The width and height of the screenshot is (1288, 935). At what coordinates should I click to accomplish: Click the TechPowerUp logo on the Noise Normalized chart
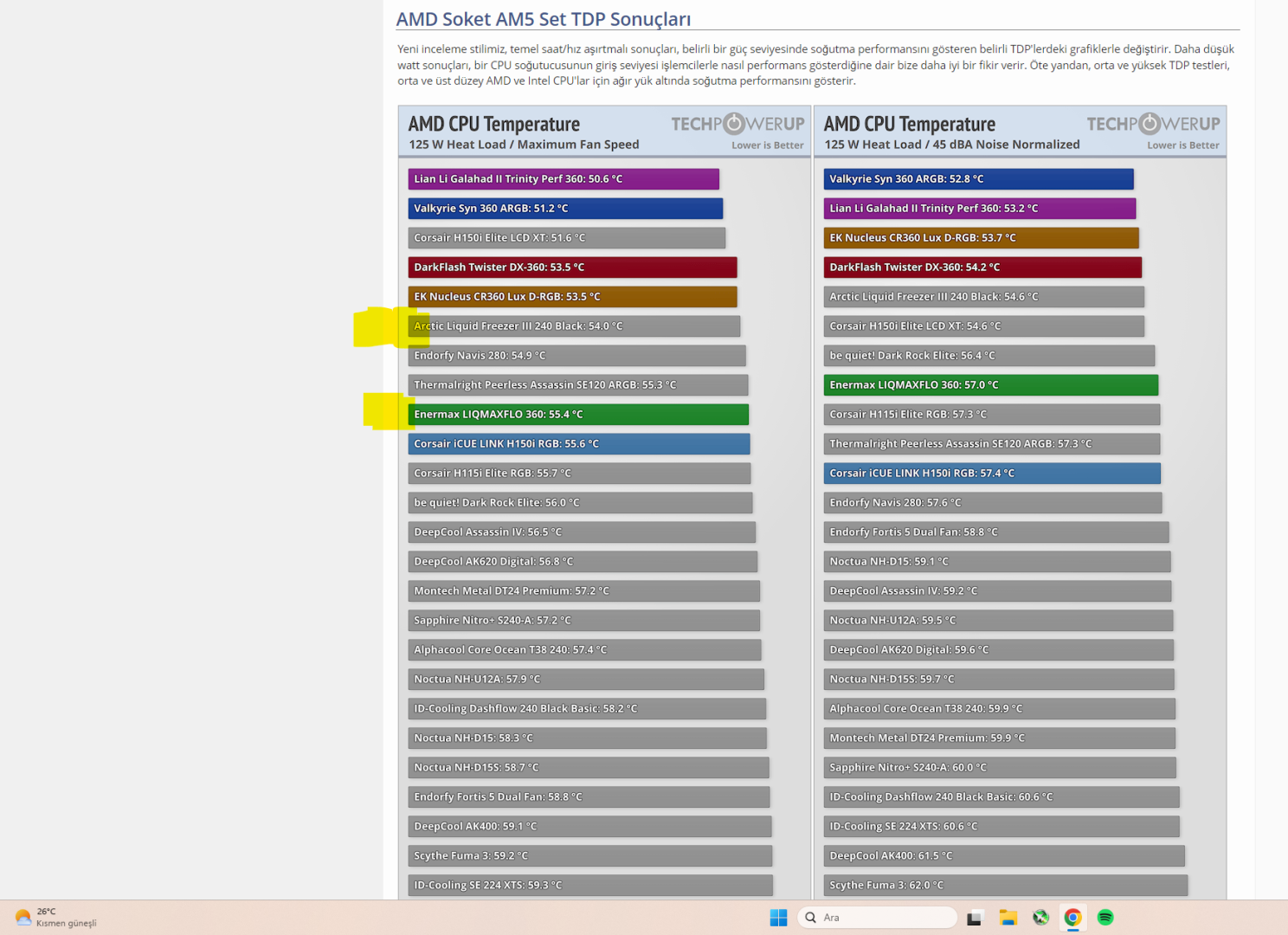pyautogui.click(x=1153, y=124)
